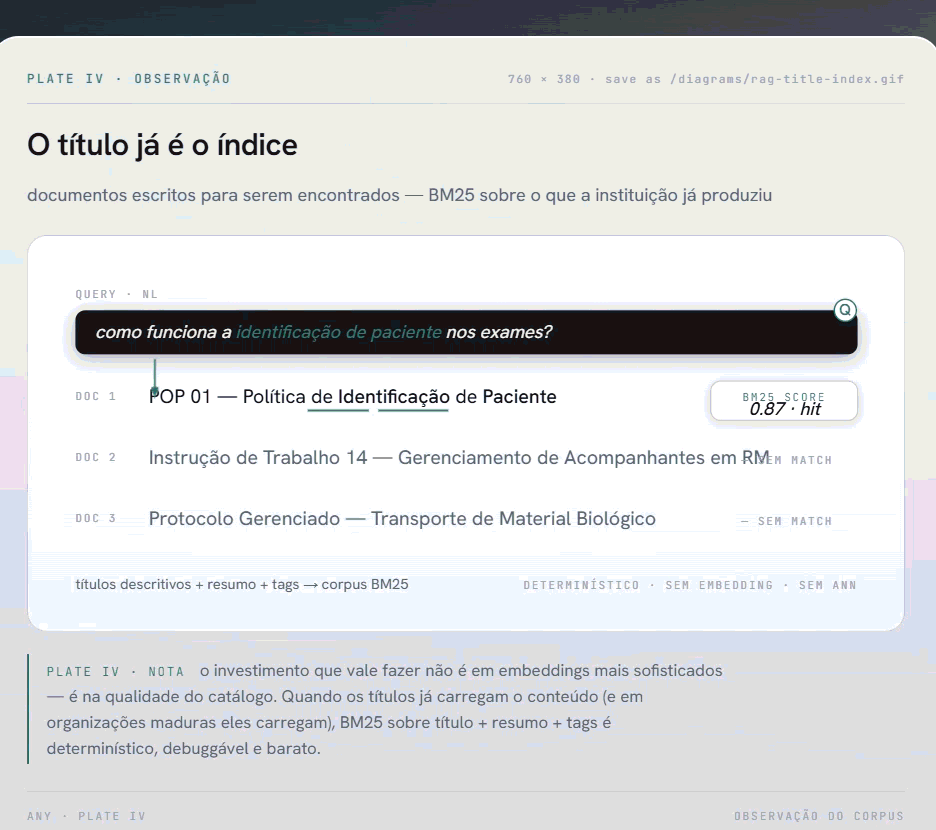The image size is (936, 830).
Task: Select title "Instrução de Trabalho 14" document row
Action: click(459, 457)
